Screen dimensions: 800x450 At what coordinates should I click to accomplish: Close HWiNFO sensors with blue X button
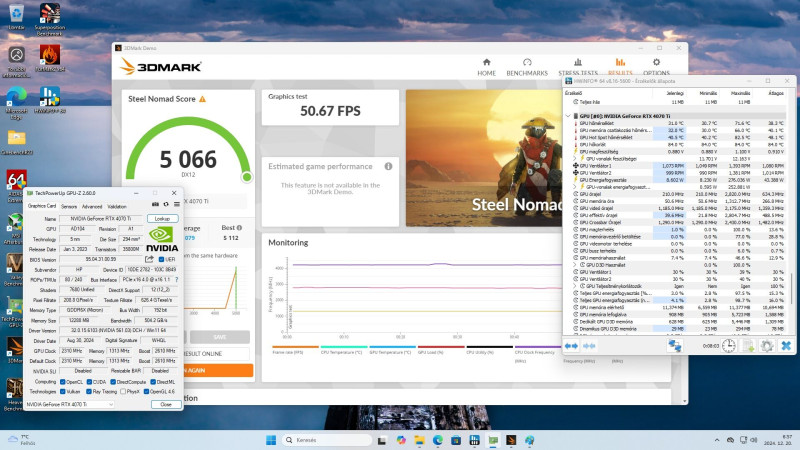786,346
